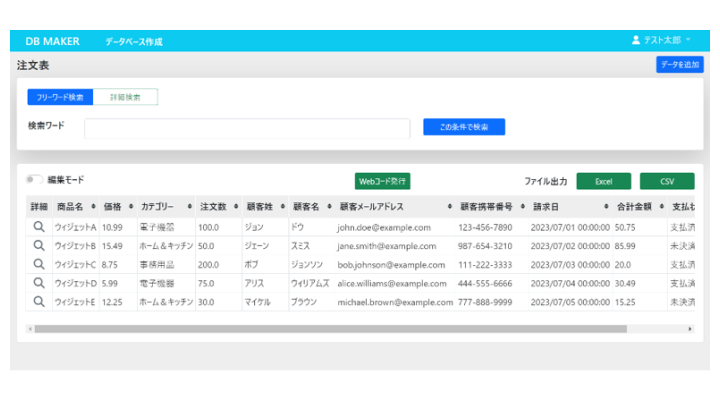Screen dimensions: 720x400
Task: Sort the 価格 column using its arrows
Action: [x=130, y=207]
